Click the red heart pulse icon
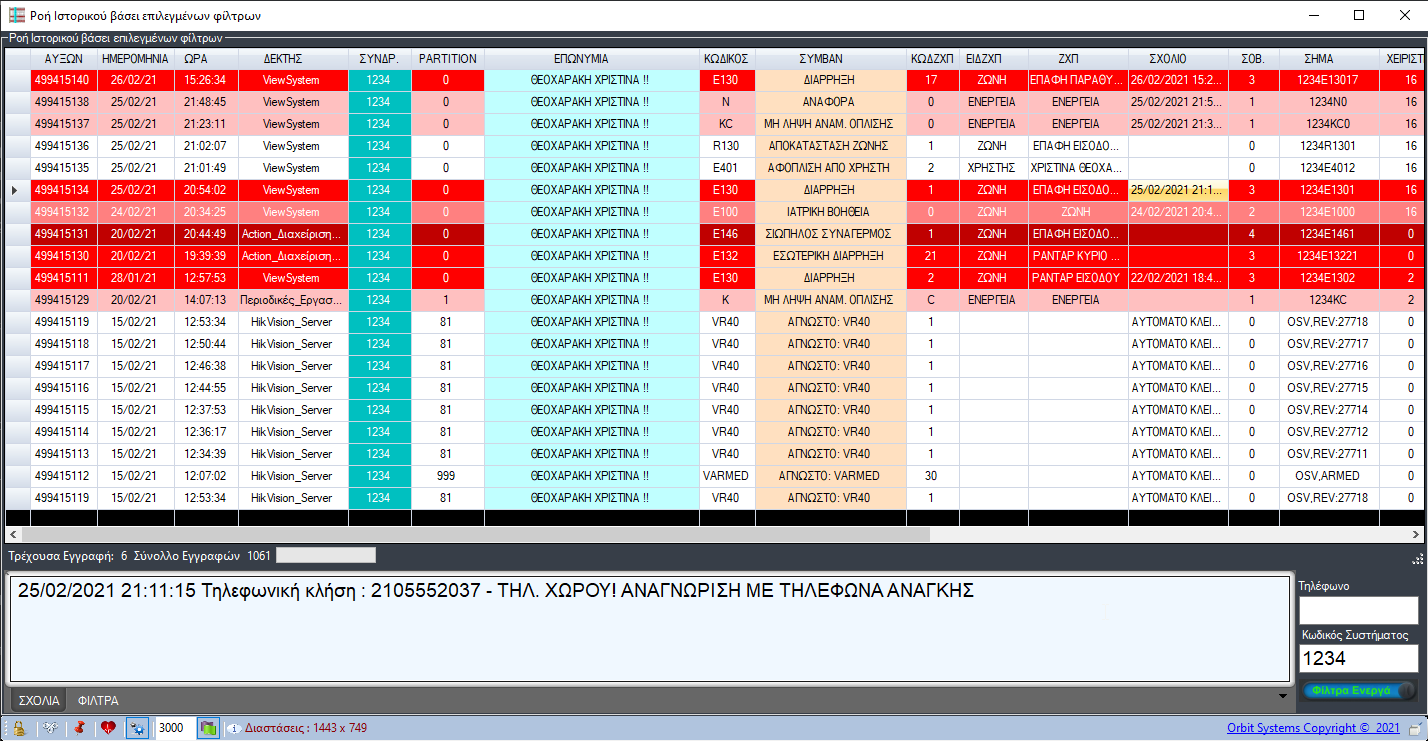 tap(108, 728)
